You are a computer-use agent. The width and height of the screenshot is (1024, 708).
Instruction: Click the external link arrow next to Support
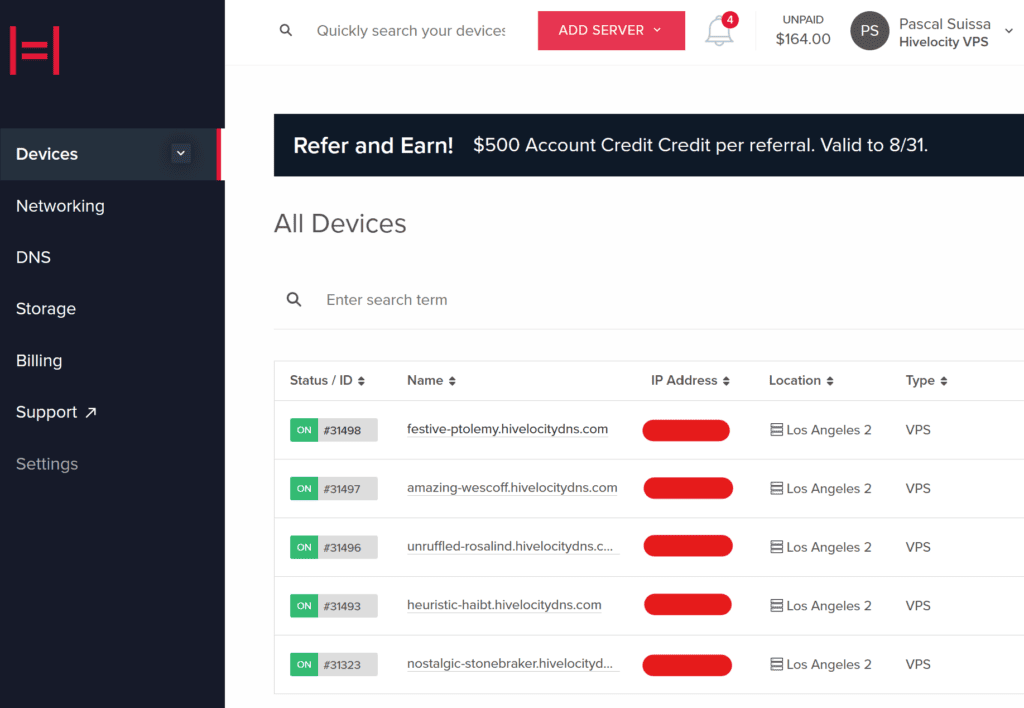pos(89,411)
